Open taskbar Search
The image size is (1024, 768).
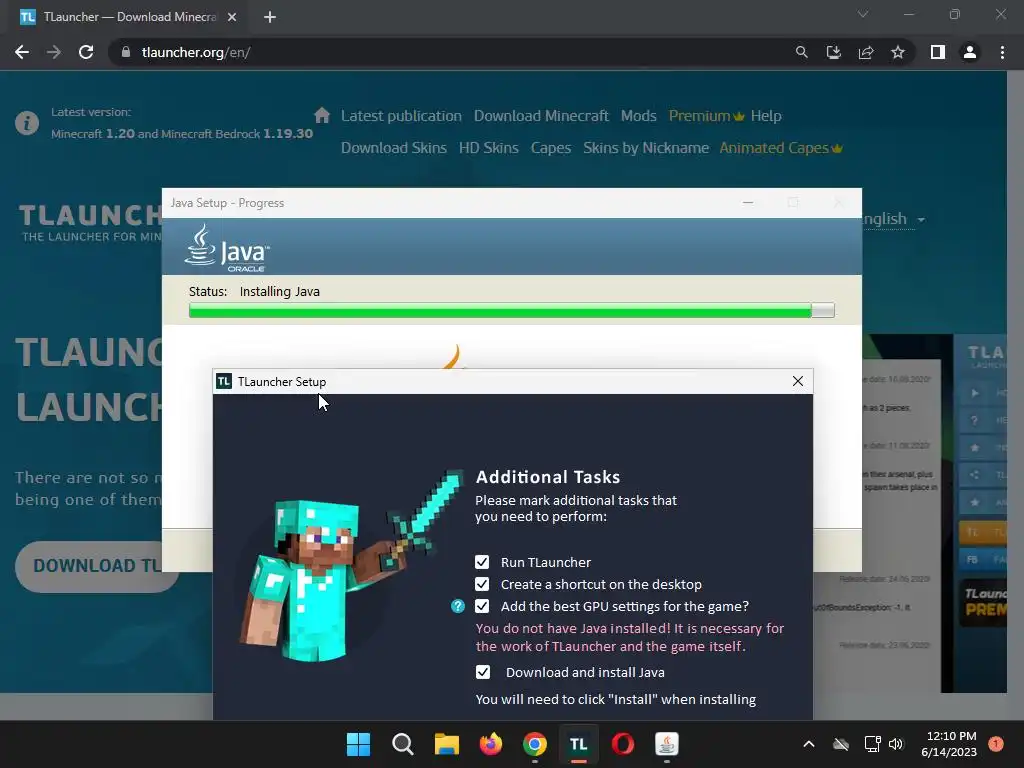pos(402,744)
